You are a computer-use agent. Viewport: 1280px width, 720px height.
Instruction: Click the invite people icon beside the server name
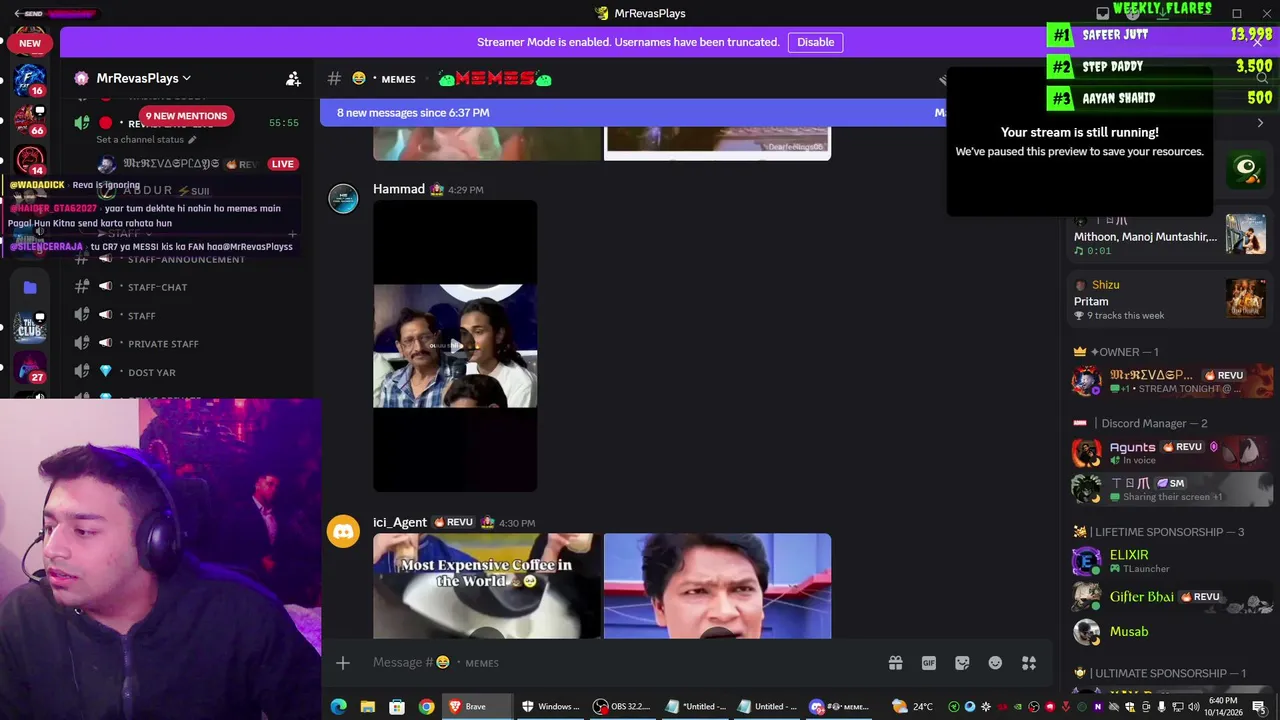293,78
